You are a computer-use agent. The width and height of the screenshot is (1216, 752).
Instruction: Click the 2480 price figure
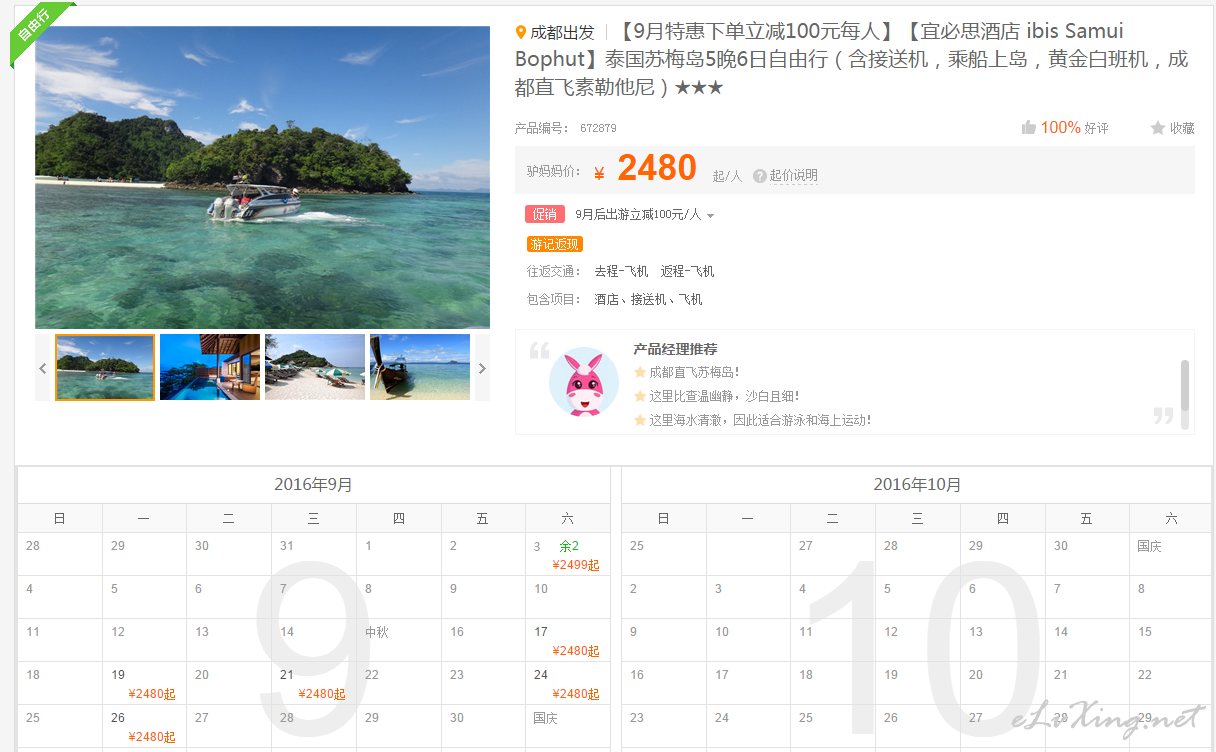657,168
